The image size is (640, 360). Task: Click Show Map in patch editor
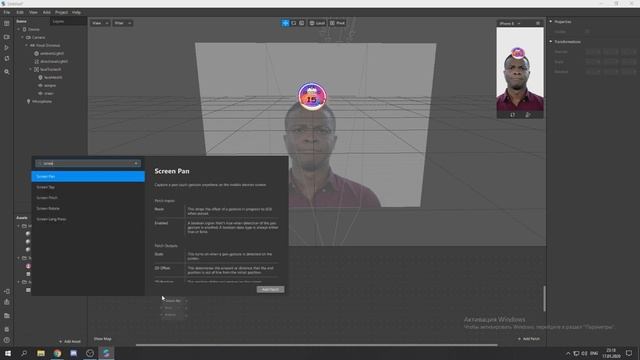102,339
